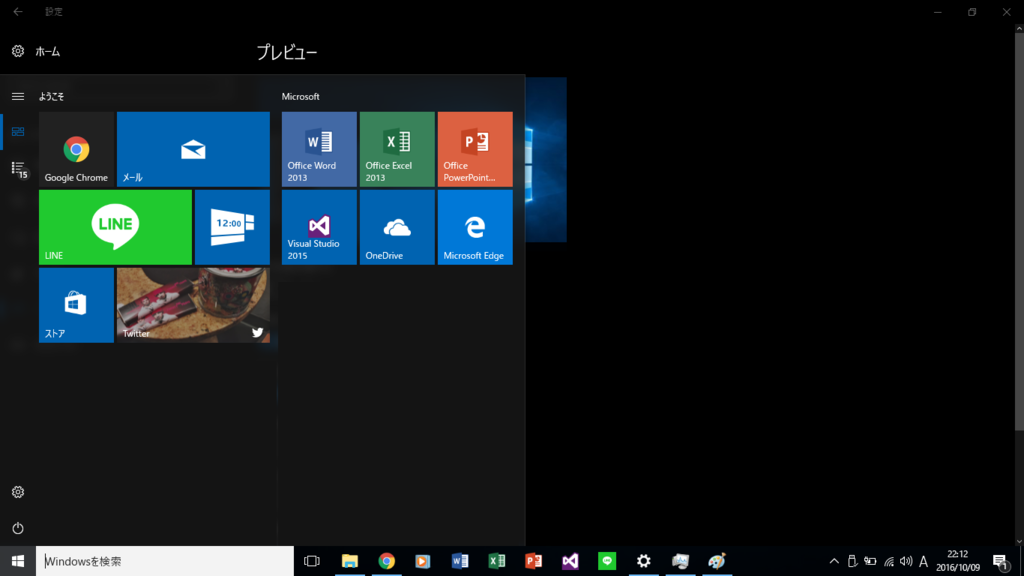1024x576 pixels.
Task: Open the power options button
Action: (18, 528)
